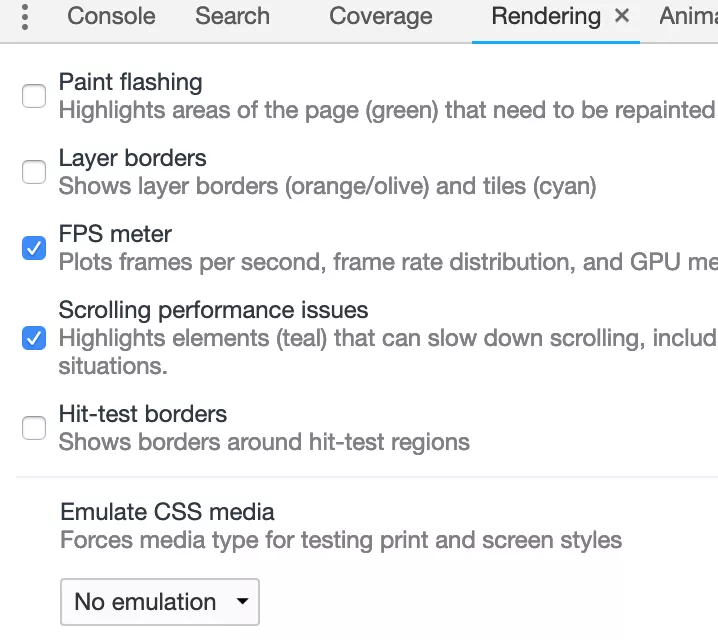Click the Paint flashing label
718x640 pixels.
pyautogui.click(x=131, y=82)
